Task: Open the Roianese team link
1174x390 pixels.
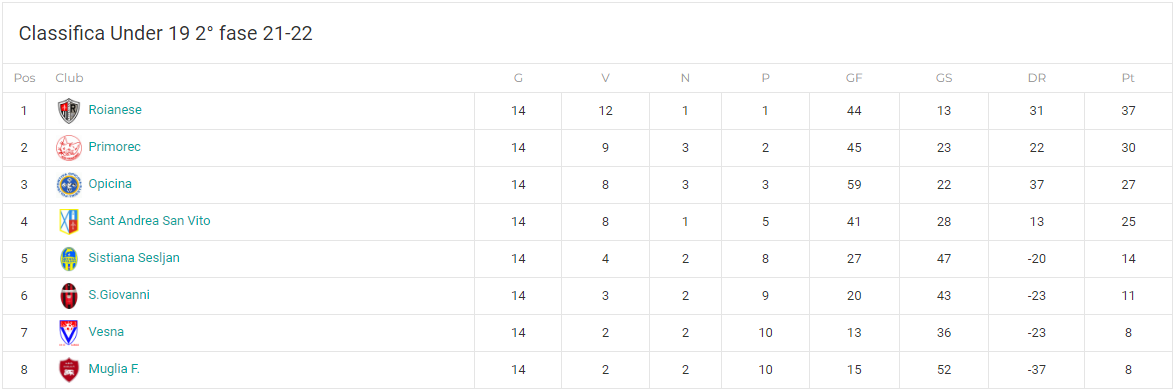Action: coord(115,110)
